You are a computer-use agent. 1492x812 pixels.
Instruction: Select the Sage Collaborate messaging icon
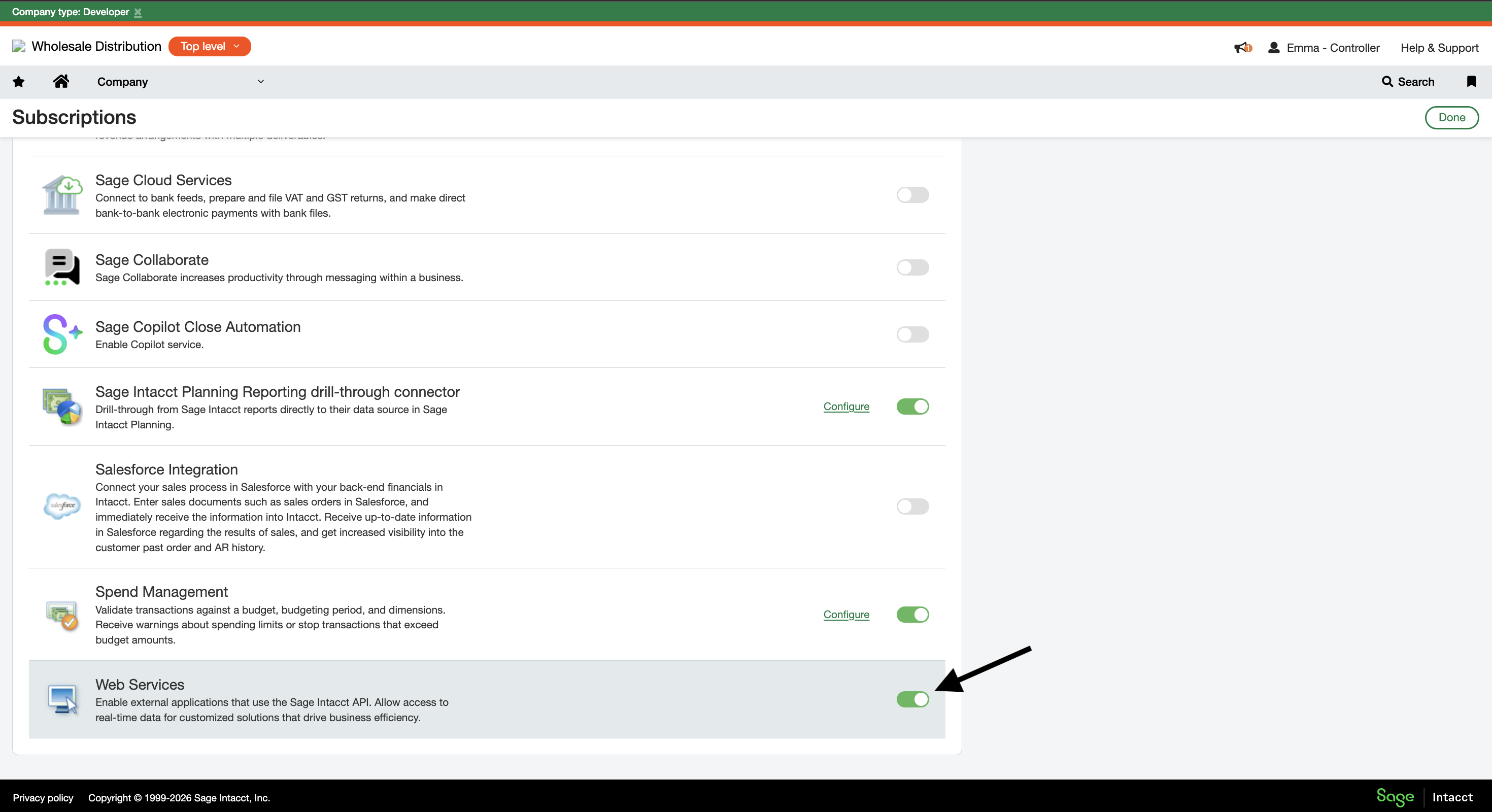(x=61, y=267)
